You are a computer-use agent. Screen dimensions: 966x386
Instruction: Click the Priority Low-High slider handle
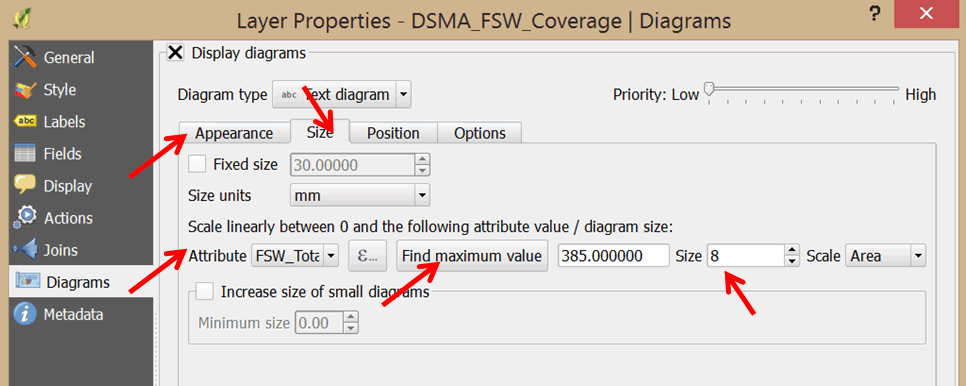709,89
